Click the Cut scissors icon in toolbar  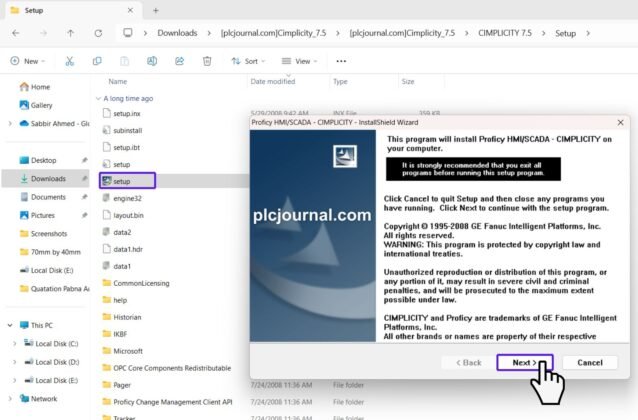click(69, 61)
